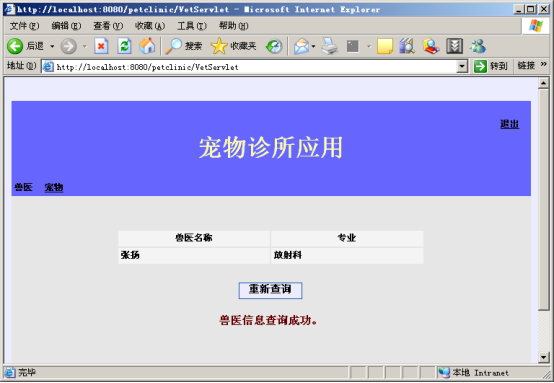Click the IE title bar icon

[10, 9]
